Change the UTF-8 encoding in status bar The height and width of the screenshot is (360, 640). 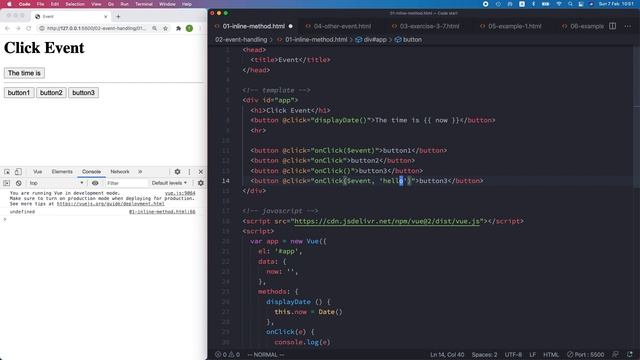pos(513,355)
